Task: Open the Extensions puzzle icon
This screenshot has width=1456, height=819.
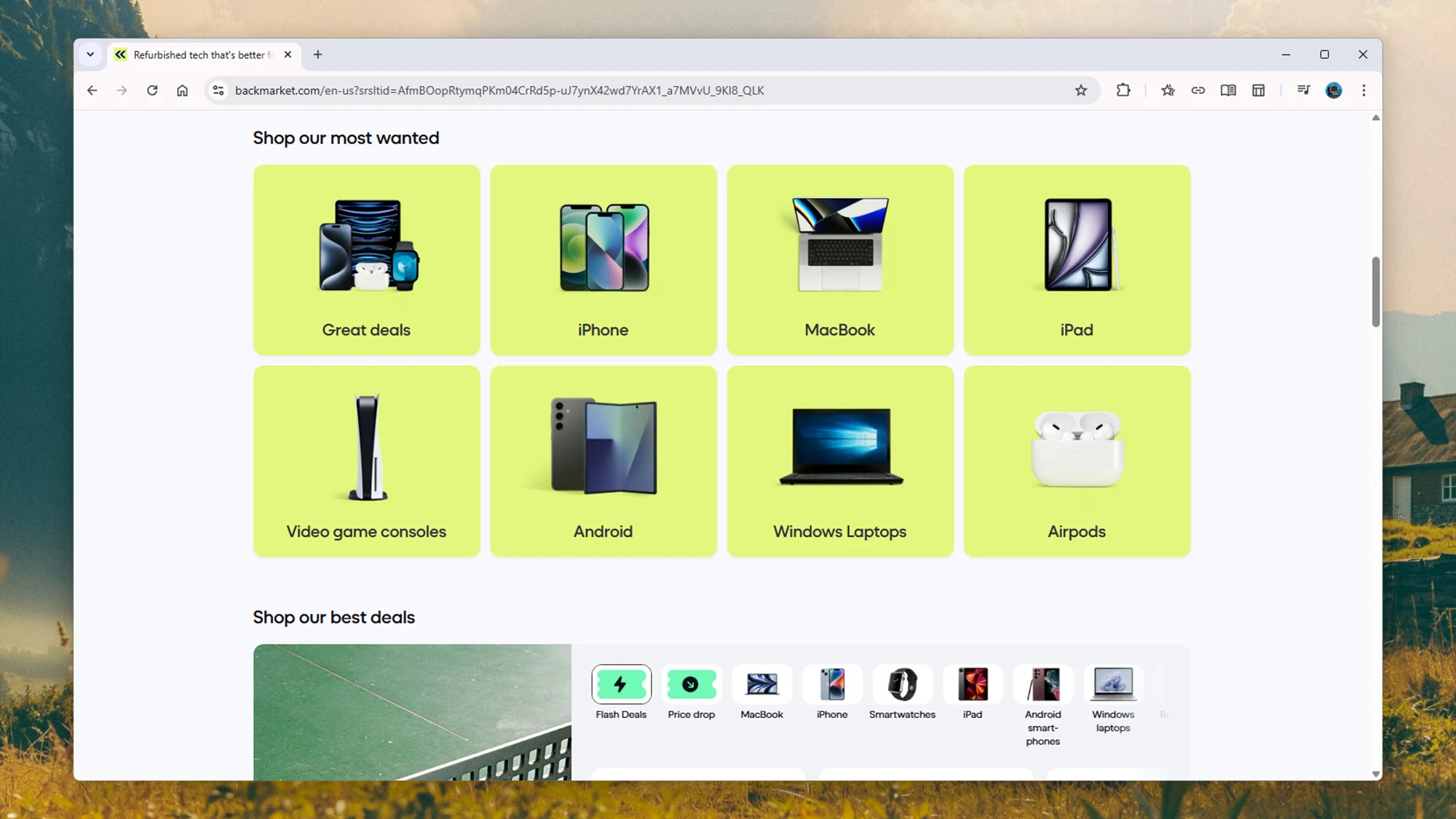Action: 1123,90
